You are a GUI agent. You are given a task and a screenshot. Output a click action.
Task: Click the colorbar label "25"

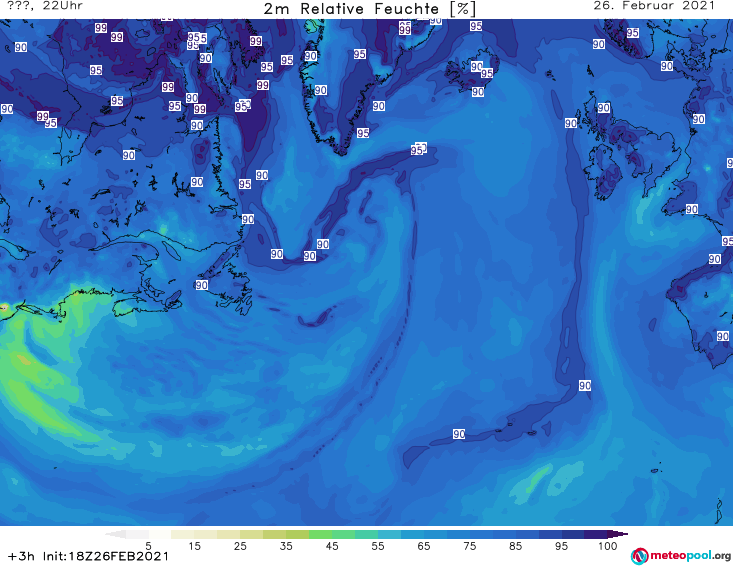tap(240, 546)
